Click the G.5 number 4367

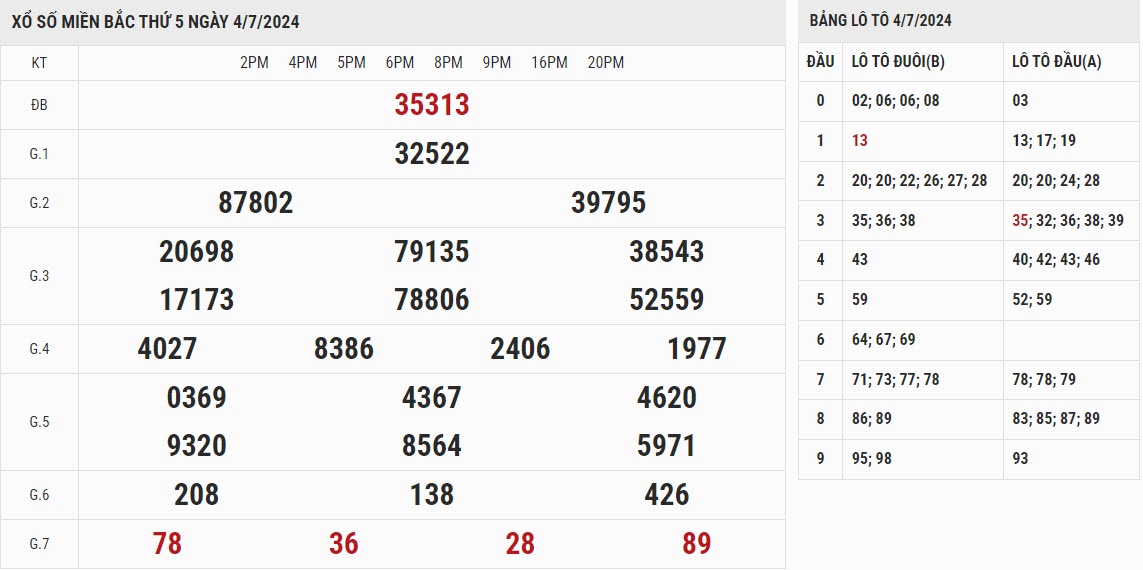(x=432, y=398)
